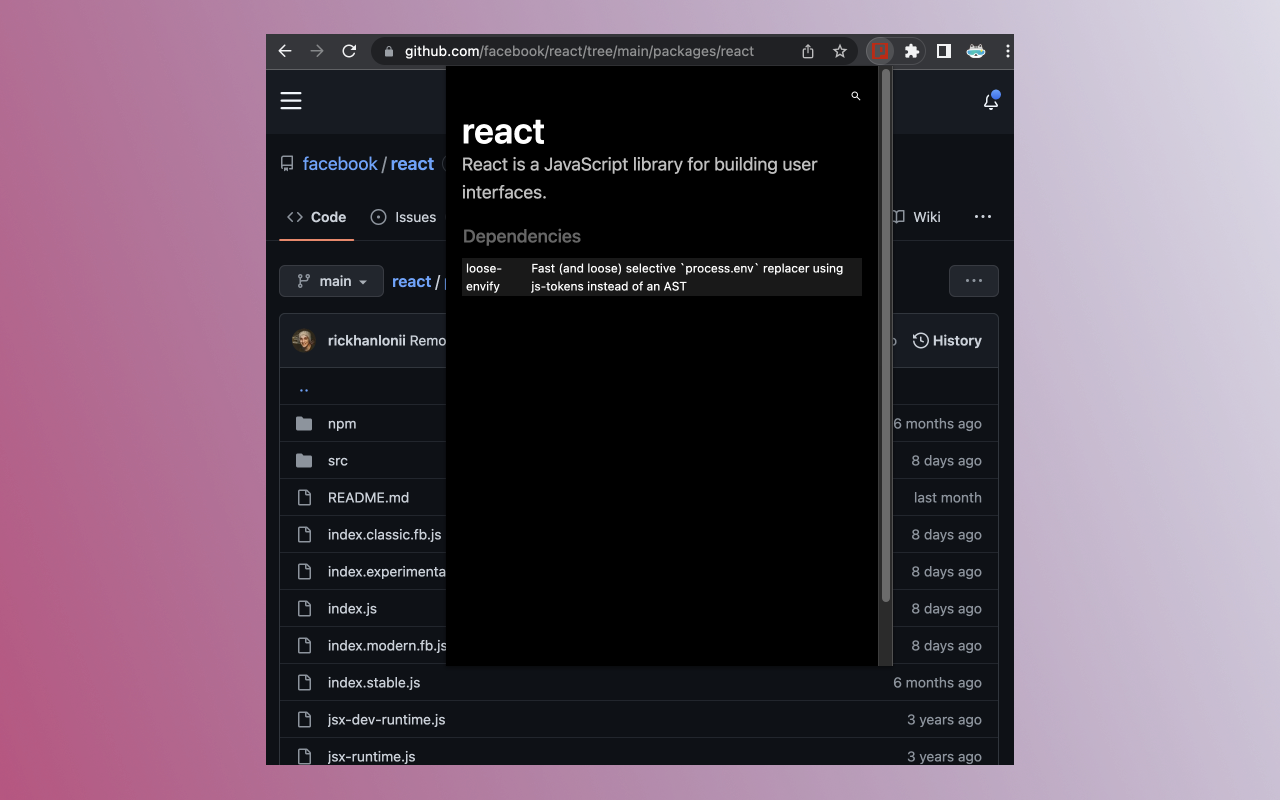Toggle the browser side panel icon
The height and width of the screenshot is (800, 1280).
(x=943, y=51)
